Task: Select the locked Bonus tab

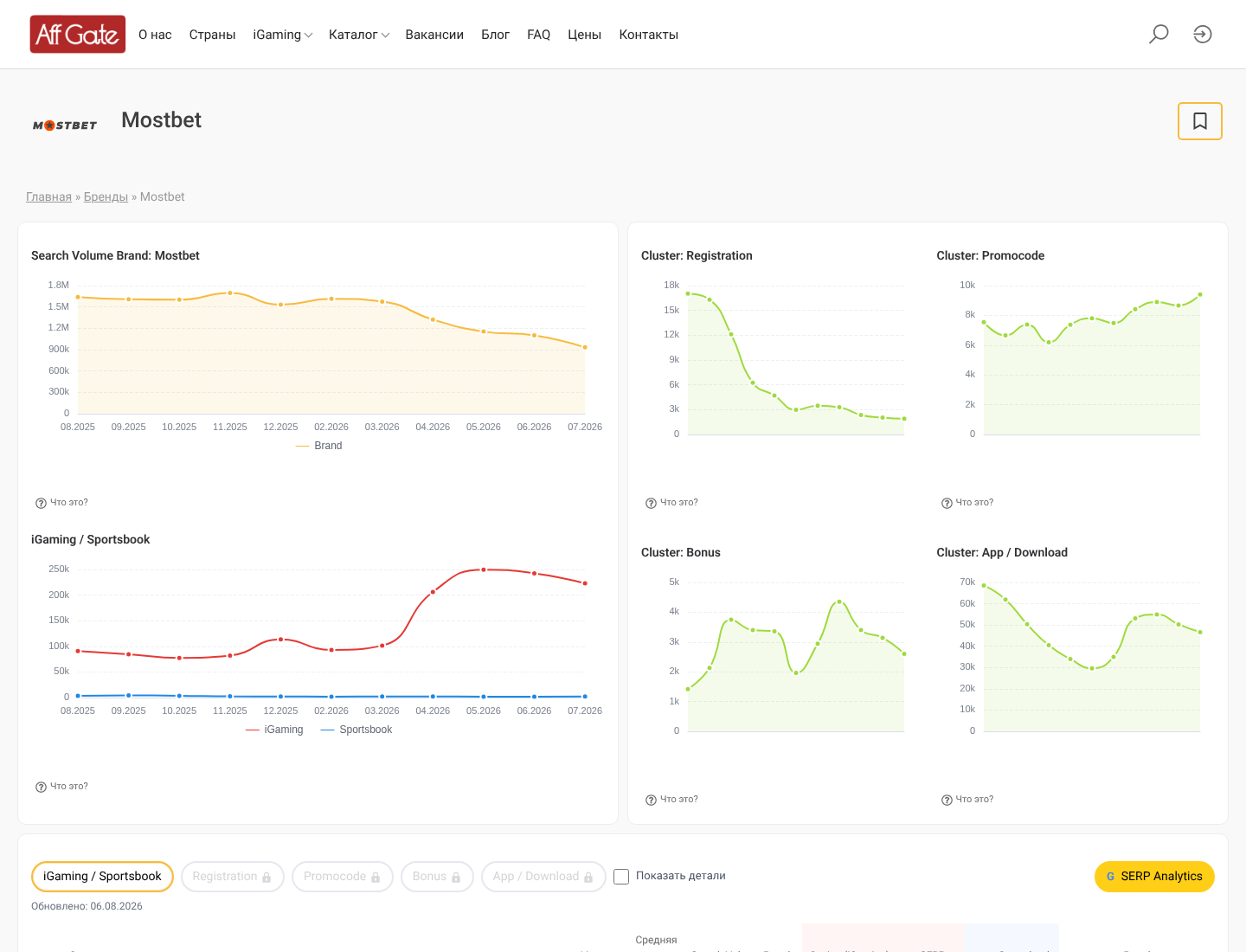Action: click(x=437, y=877)
